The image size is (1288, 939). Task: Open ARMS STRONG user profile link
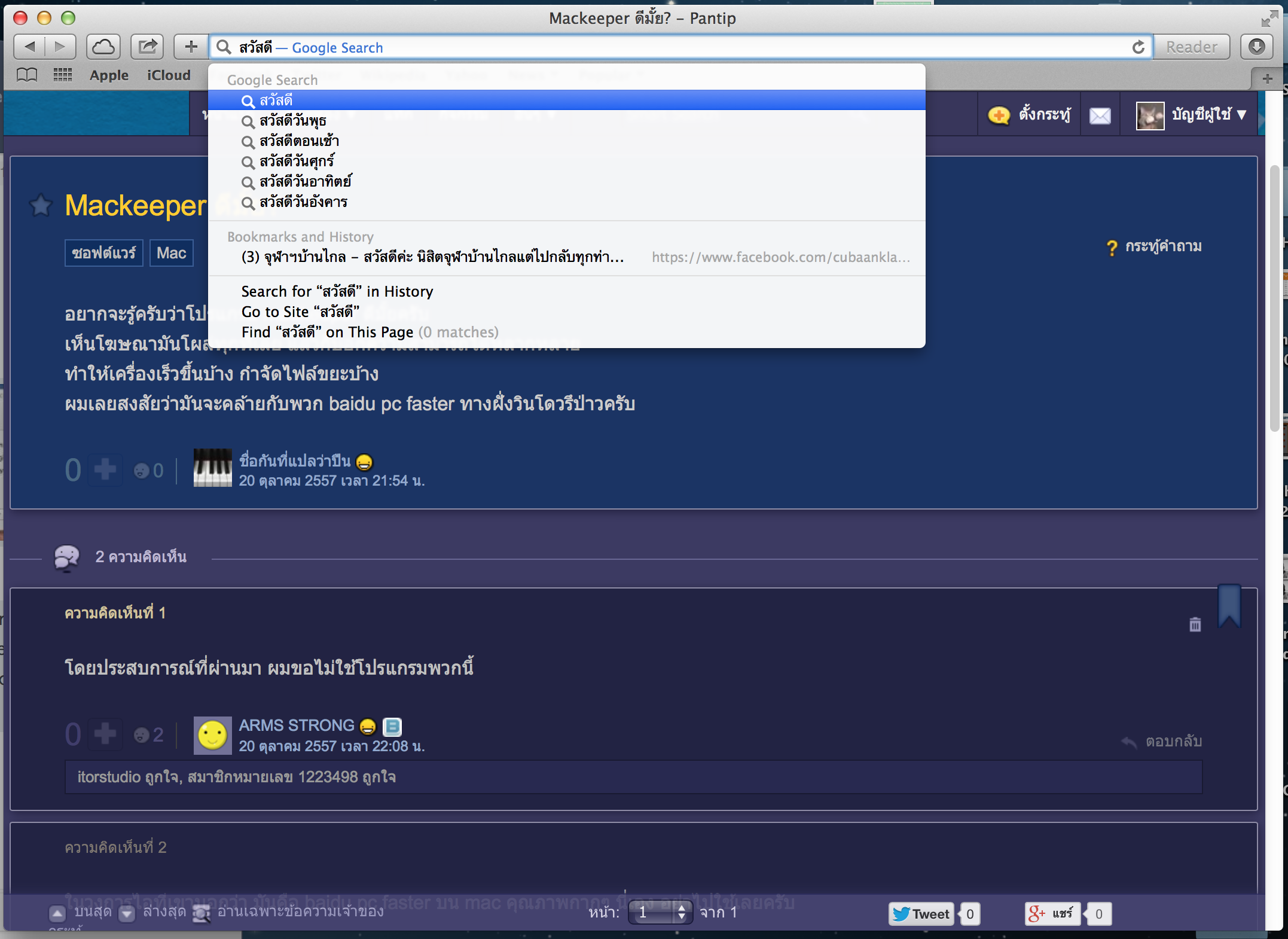coord(297,725)
